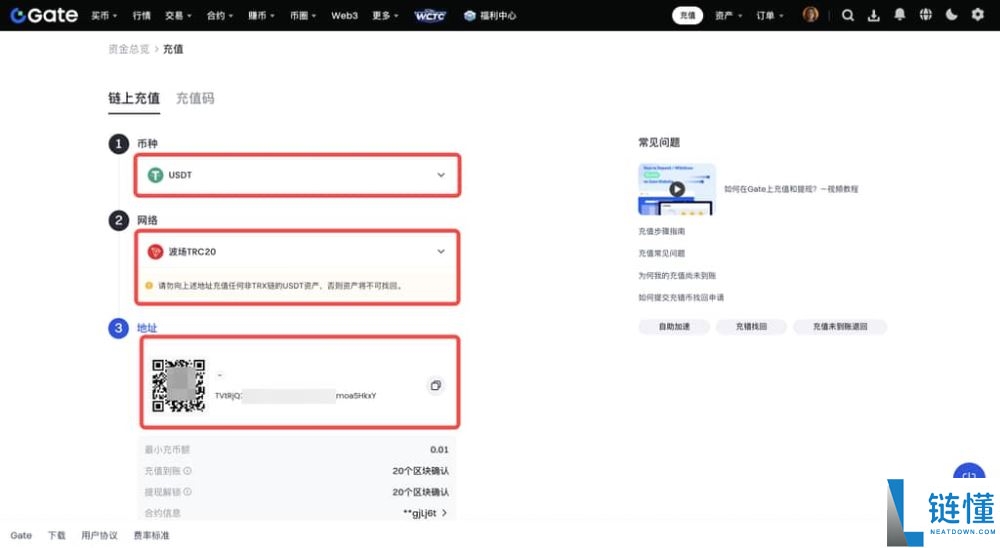
Task: Click the 充值未到账退回 button
Action: (x=840, y=327)
